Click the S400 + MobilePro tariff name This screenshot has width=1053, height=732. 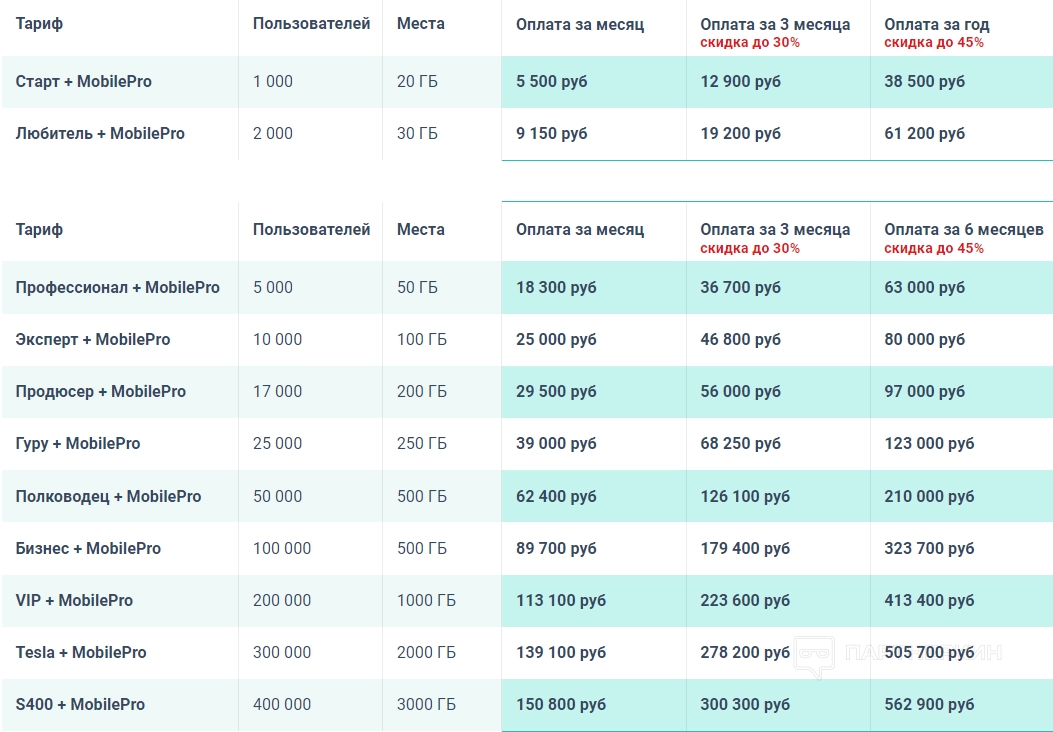pyautogui.click(x=80, y=705)
